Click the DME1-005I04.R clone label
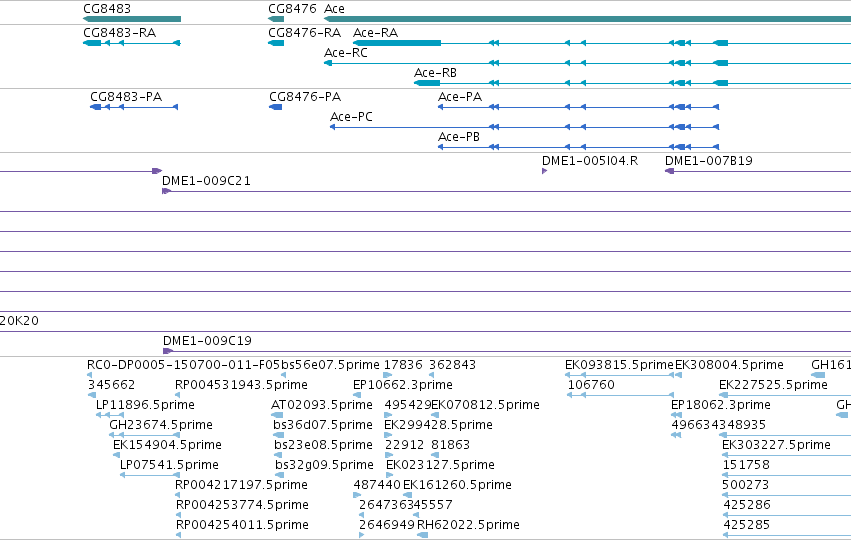Screen dimensions: 851x540 coord(590,161)
